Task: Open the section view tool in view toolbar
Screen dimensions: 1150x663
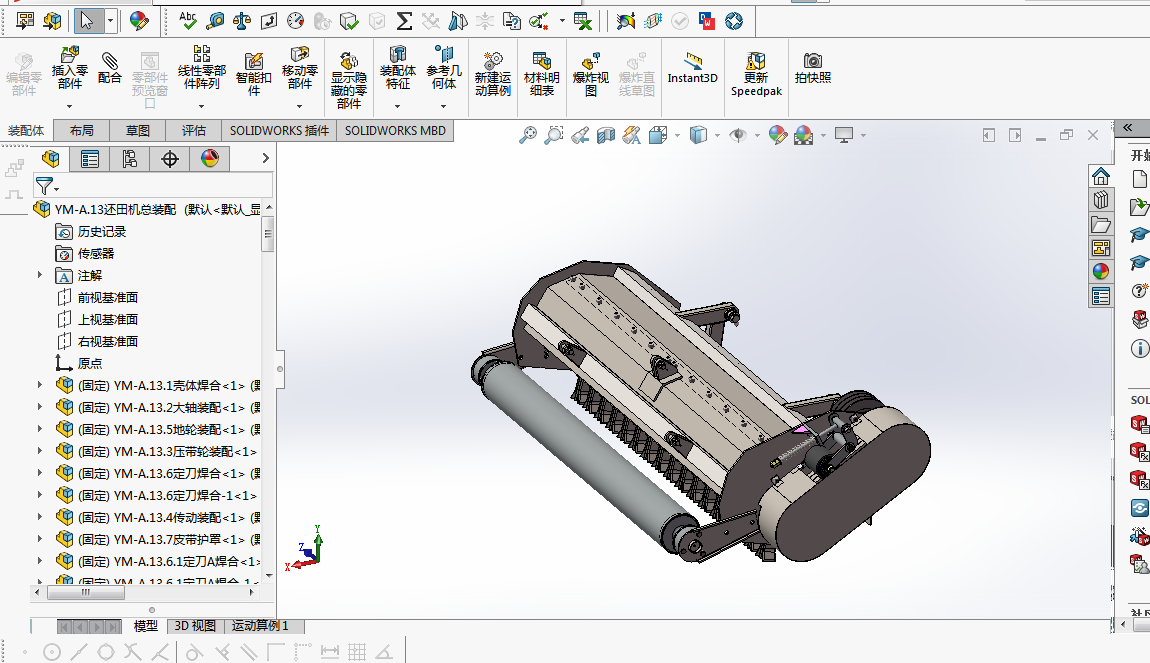Action: tap(605, 135)
